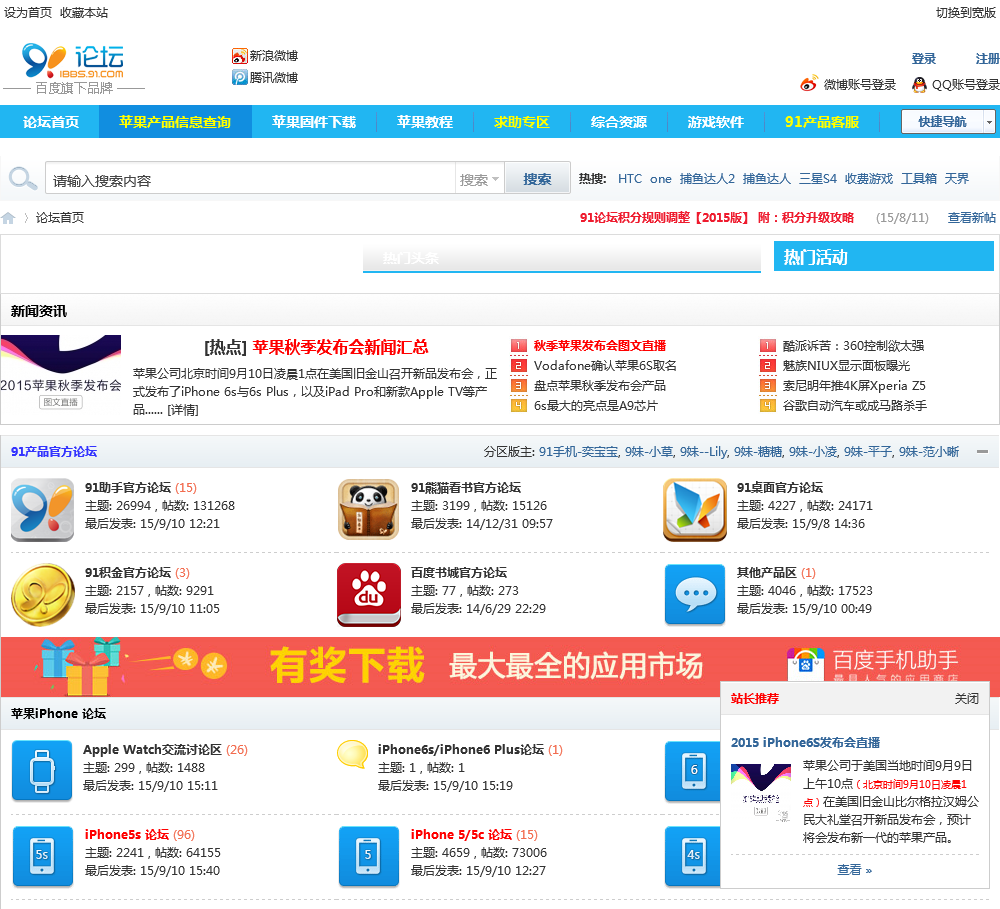This screenshot has width=1000, height=909.
Task: Expand the 快捷导航 dropdown arrow
Action: point(989,121)
